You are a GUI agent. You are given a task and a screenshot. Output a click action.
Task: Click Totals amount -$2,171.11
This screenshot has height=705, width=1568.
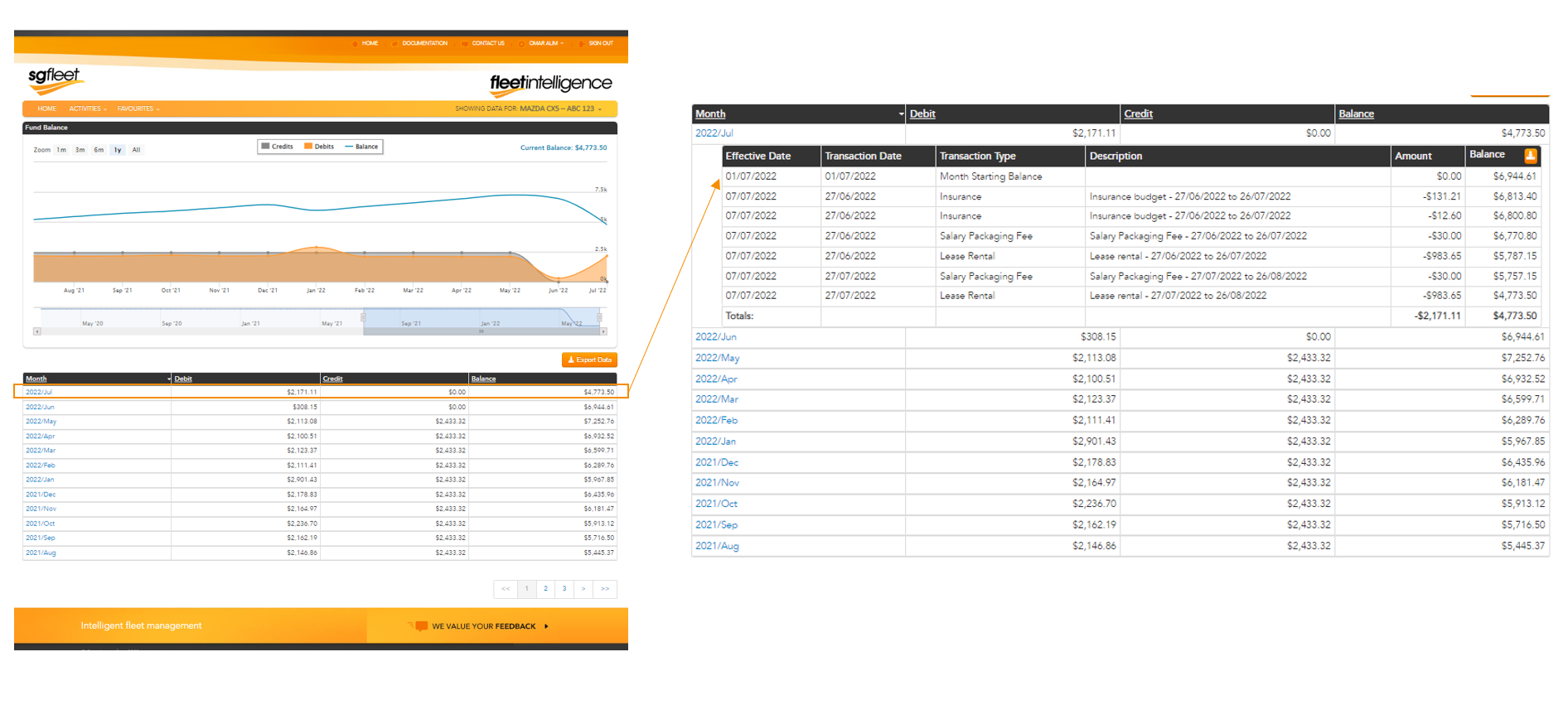tap(1437, 316)
